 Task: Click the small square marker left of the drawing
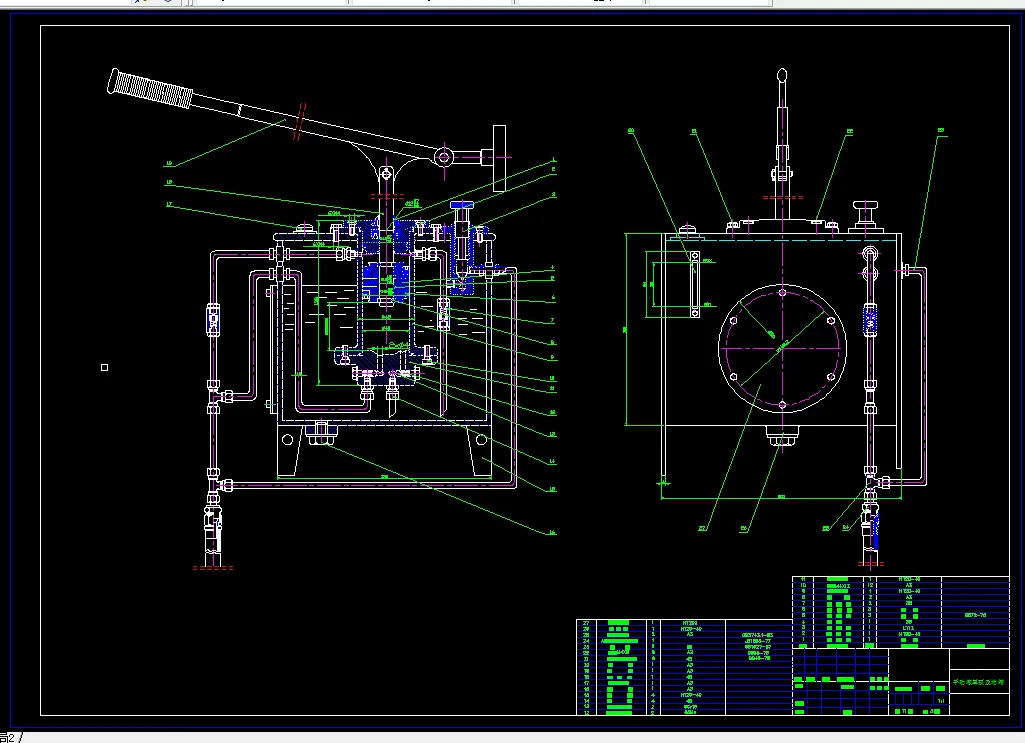coord(105,367)
